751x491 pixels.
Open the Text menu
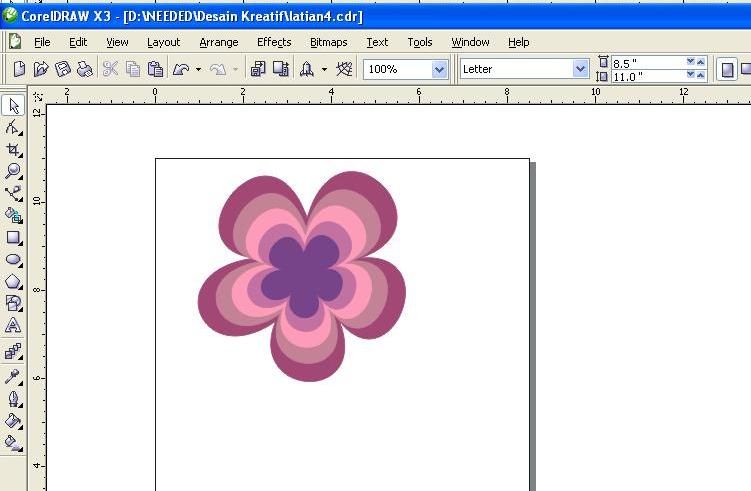click(x=377, y=42)
